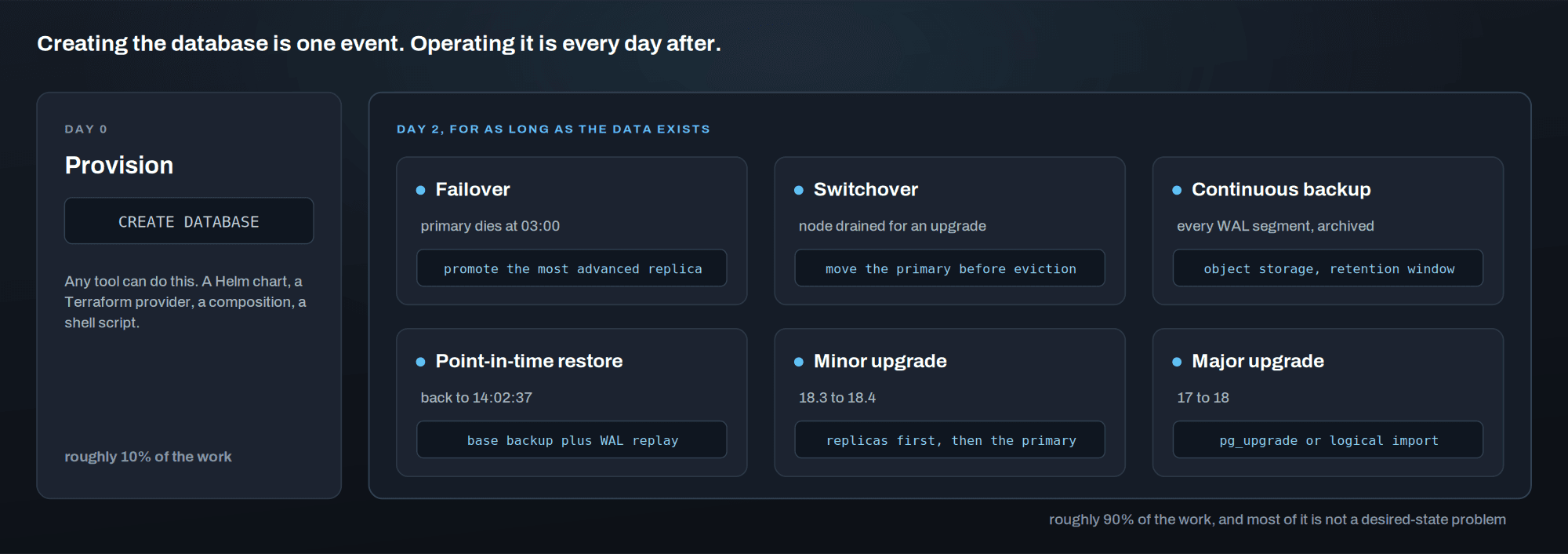
Task: Click the CREATE DATABASE code box
Action: point(189,221)
